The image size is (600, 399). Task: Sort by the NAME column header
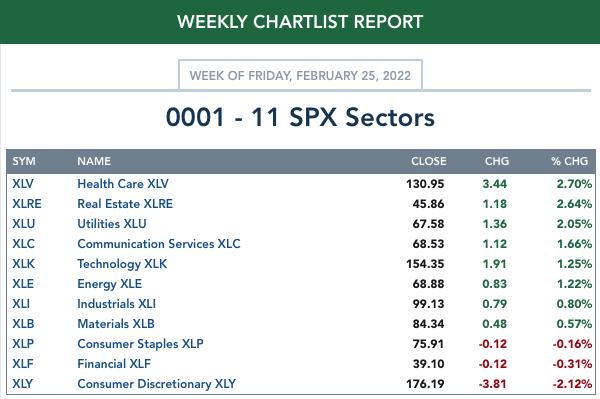[x=94, y=161]
